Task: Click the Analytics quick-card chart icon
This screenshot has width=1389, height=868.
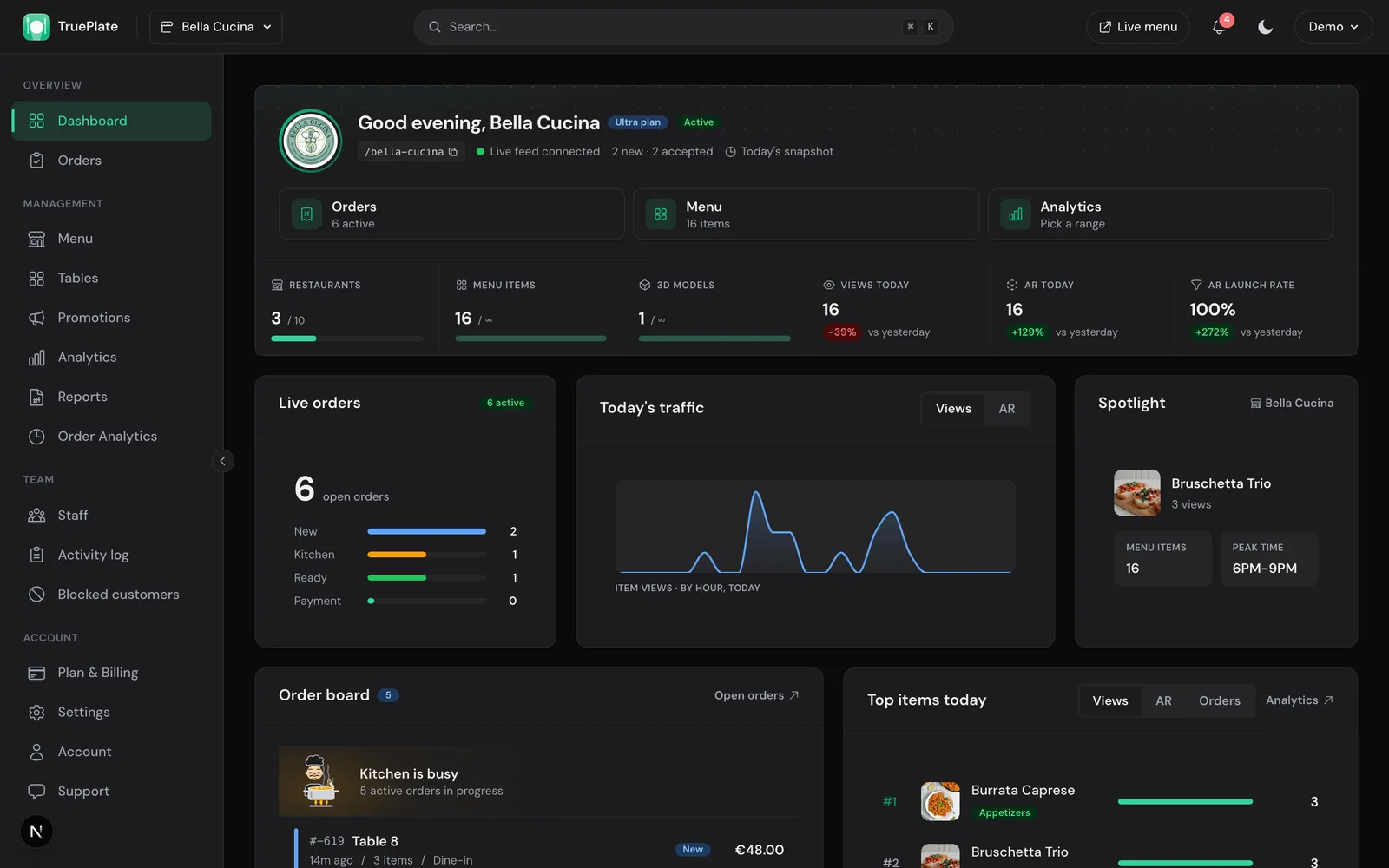Action: 1016,214
